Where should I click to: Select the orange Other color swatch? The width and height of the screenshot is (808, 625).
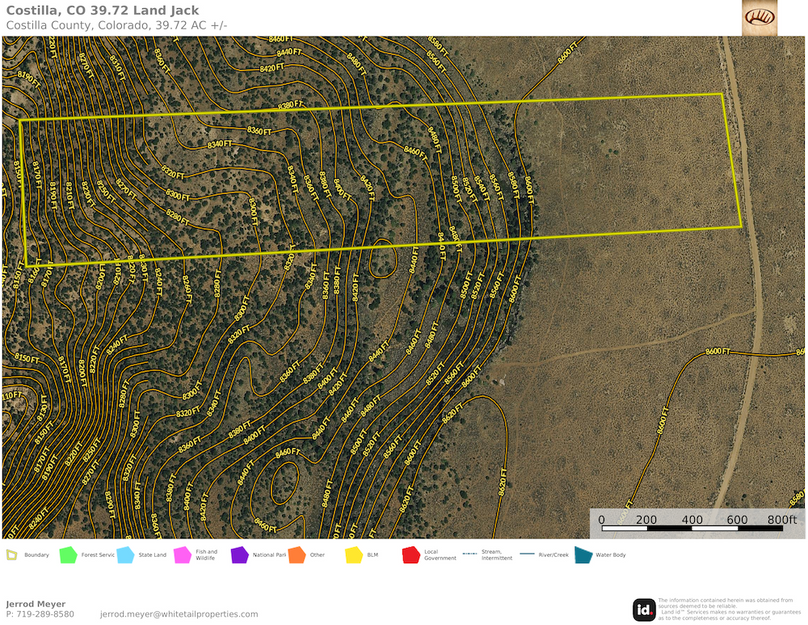296,554
